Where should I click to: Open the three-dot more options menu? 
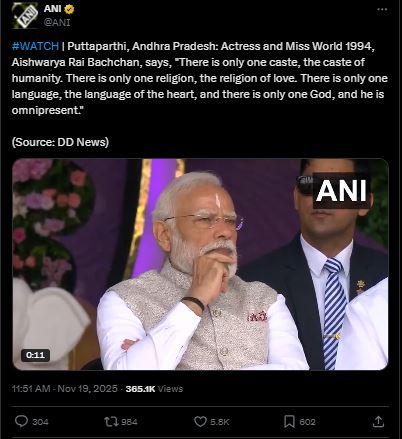(382, 10)
